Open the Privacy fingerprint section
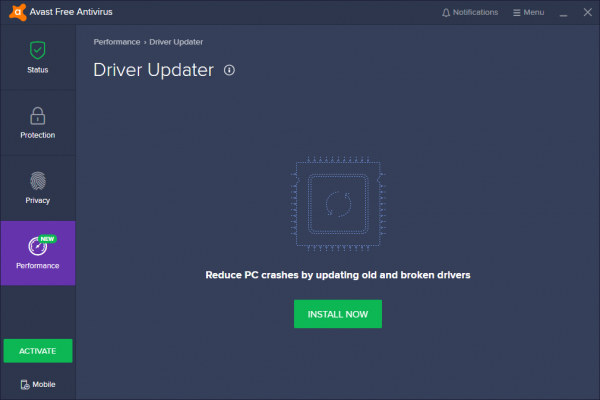Screen dimensions: 600x400 point(38,188)
